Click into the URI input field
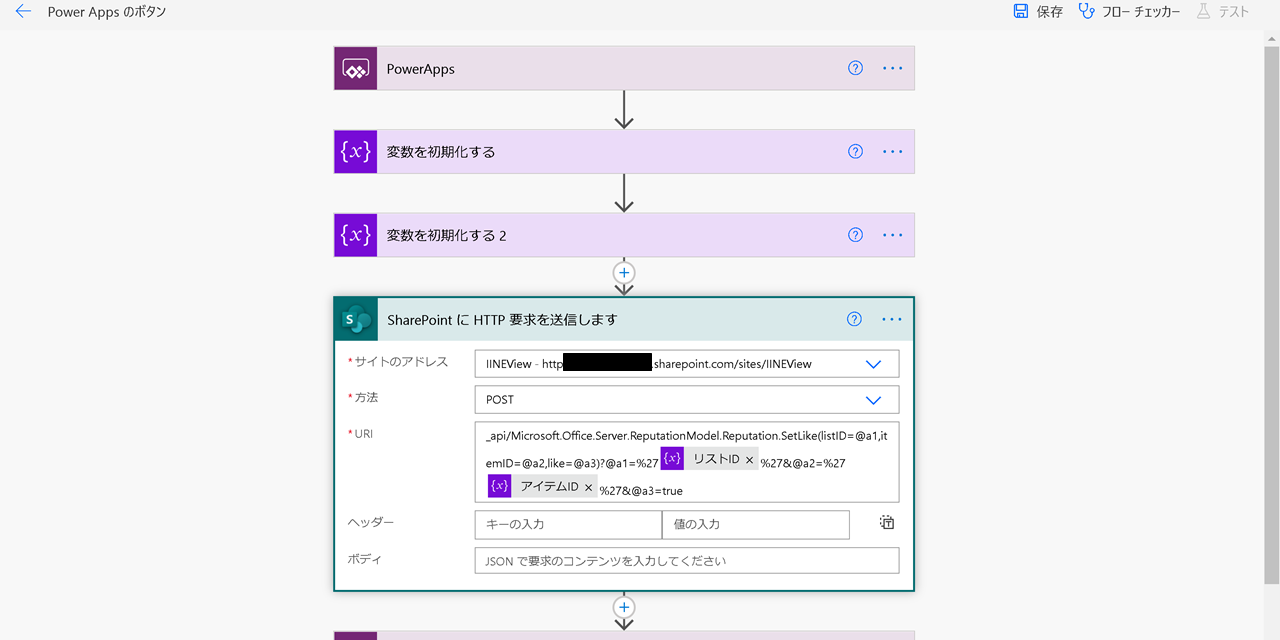The height and width of the screenshot is (640, 1280). coord(687,462)
